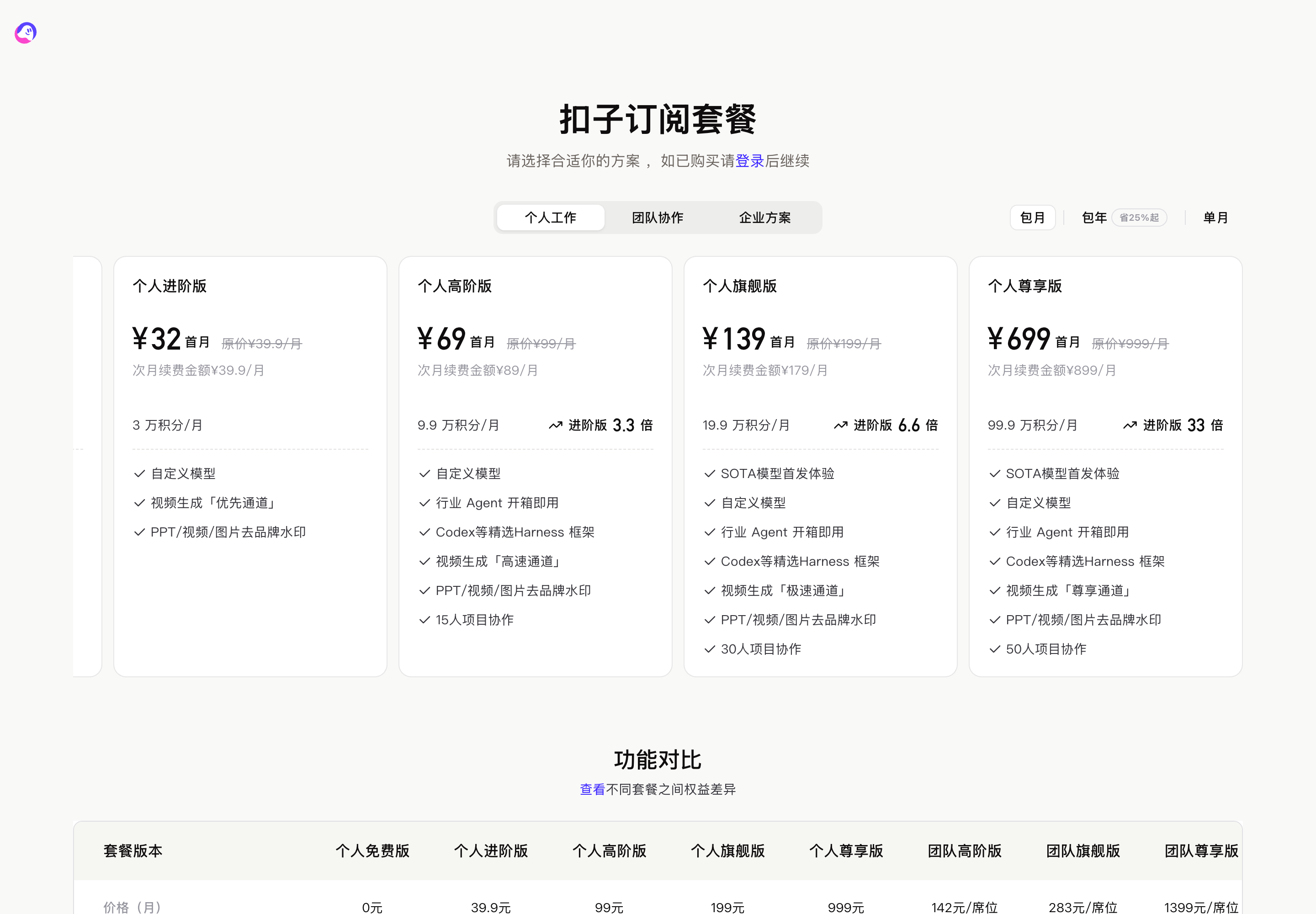The image size is (1316, 914).
Task: Open the 登录 login link
Action: (750, 161)
